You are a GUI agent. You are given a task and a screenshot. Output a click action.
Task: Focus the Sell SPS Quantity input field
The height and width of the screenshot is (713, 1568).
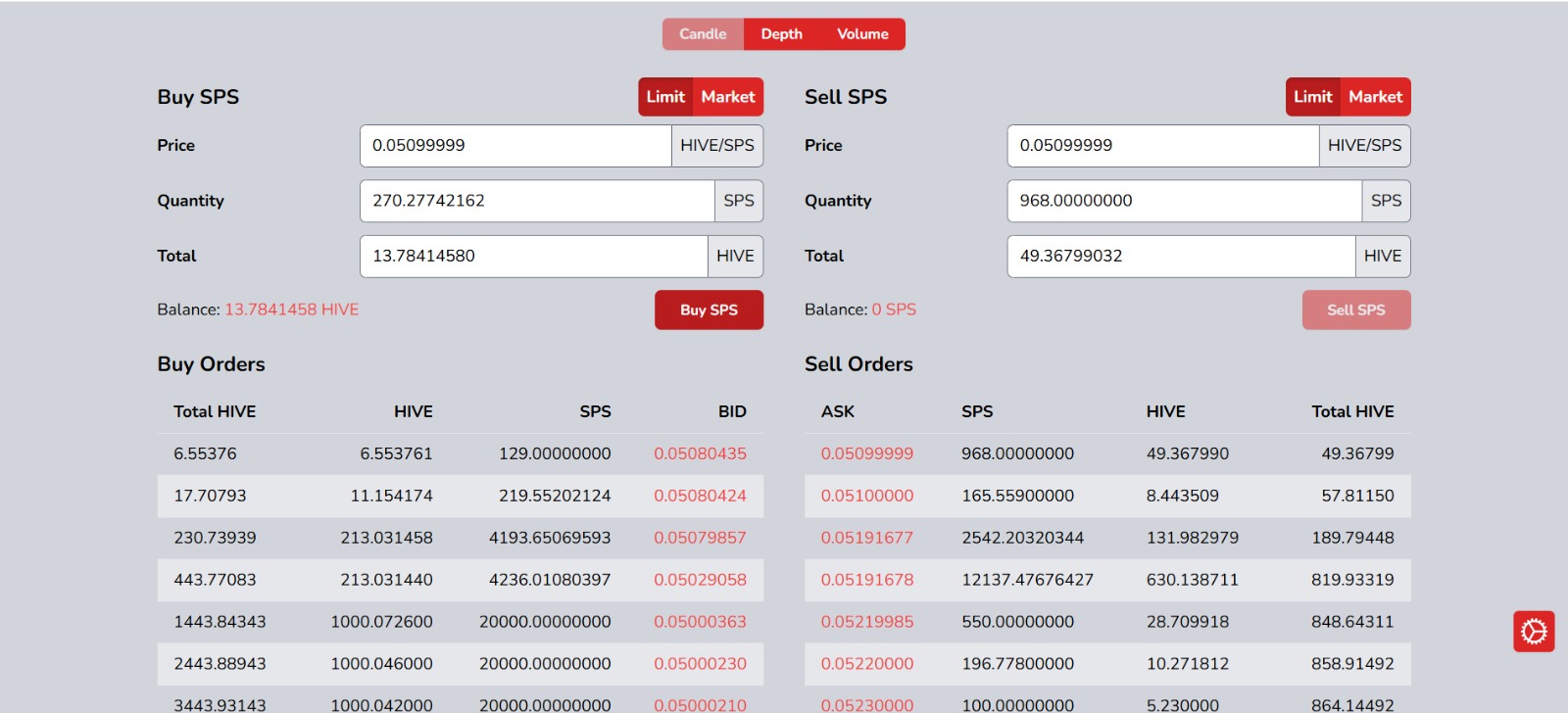pos(1184,201)
